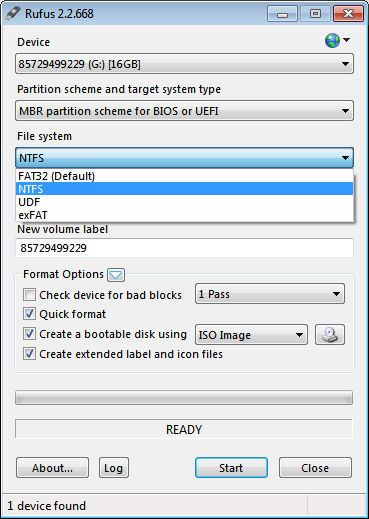Click the '1 device found' status text
The height and width of the screenshot is (519, 369).
[x=46, y=506]
